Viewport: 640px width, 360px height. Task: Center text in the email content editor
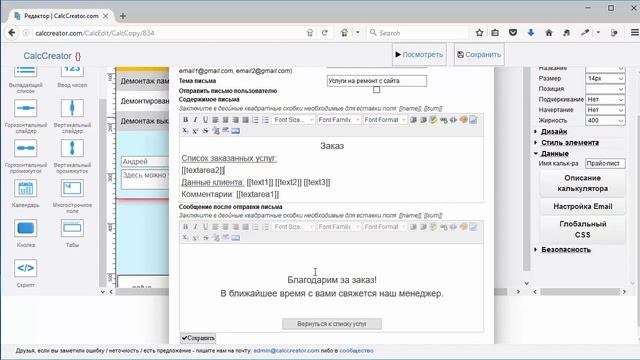pos(225,120)
